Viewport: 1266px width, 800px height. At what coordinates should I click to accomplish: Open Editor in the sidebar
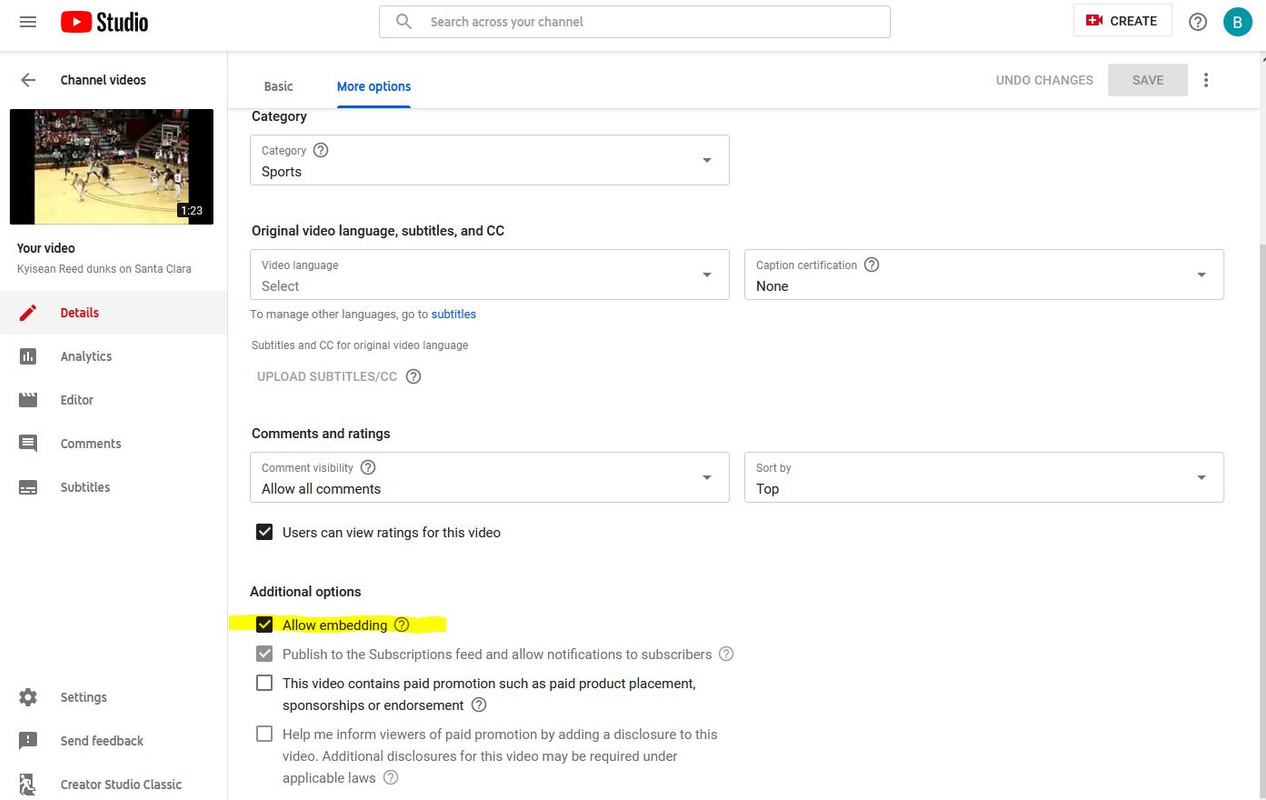(113, 400)
